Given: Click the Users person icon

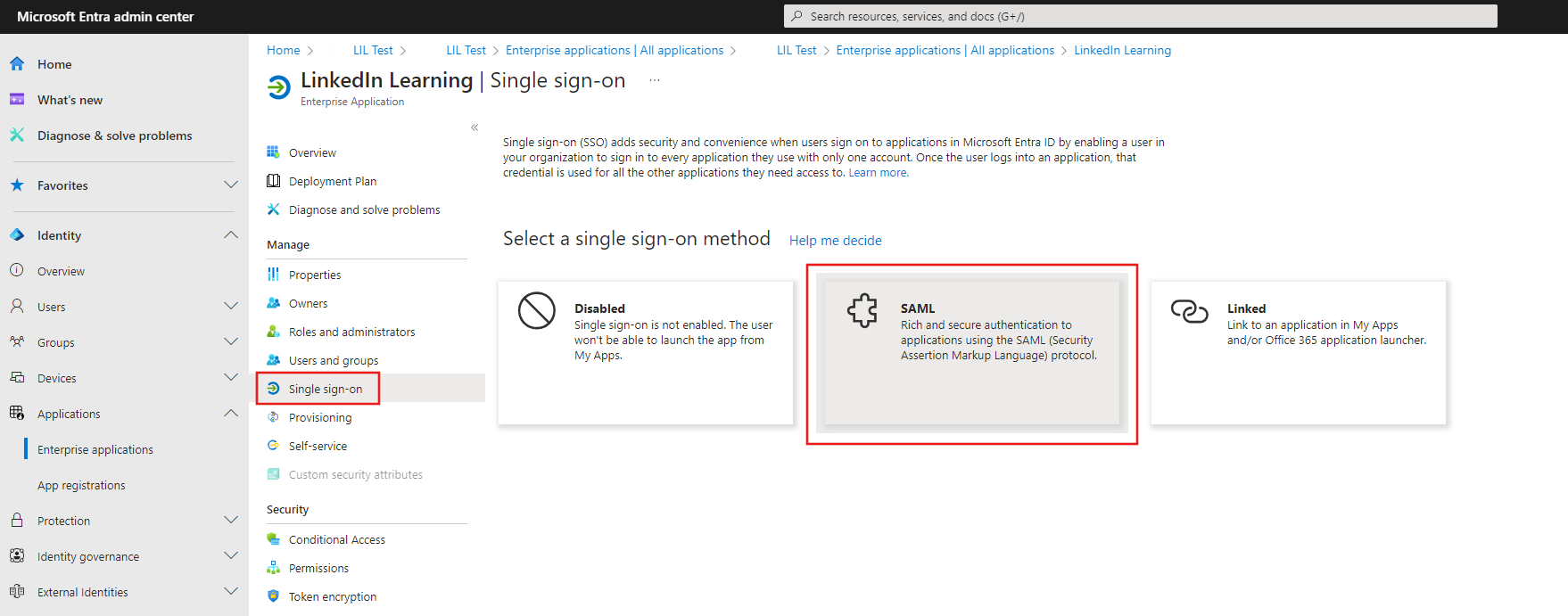Looking at the screenshot, I should point(17,306).
